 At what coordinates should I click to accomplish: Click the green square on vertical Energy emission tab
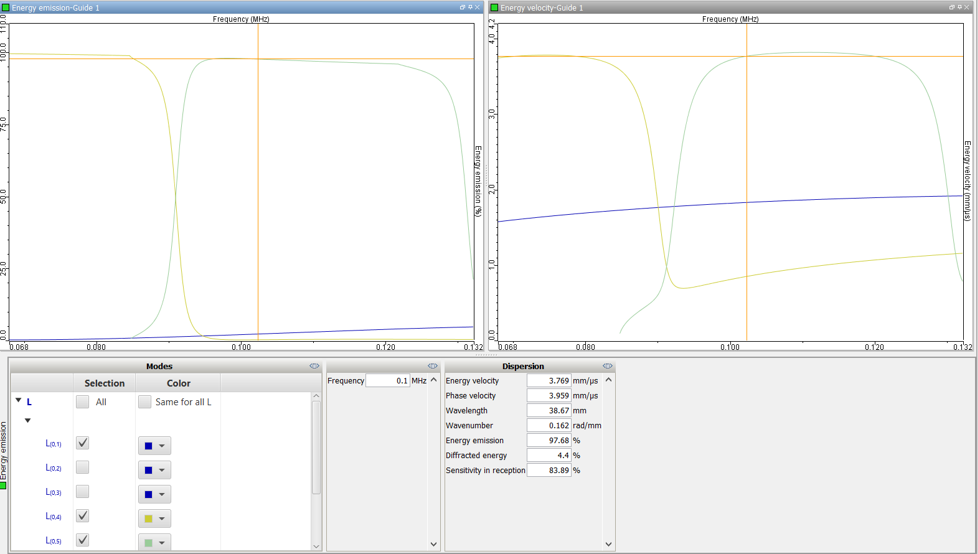(3, 485)
